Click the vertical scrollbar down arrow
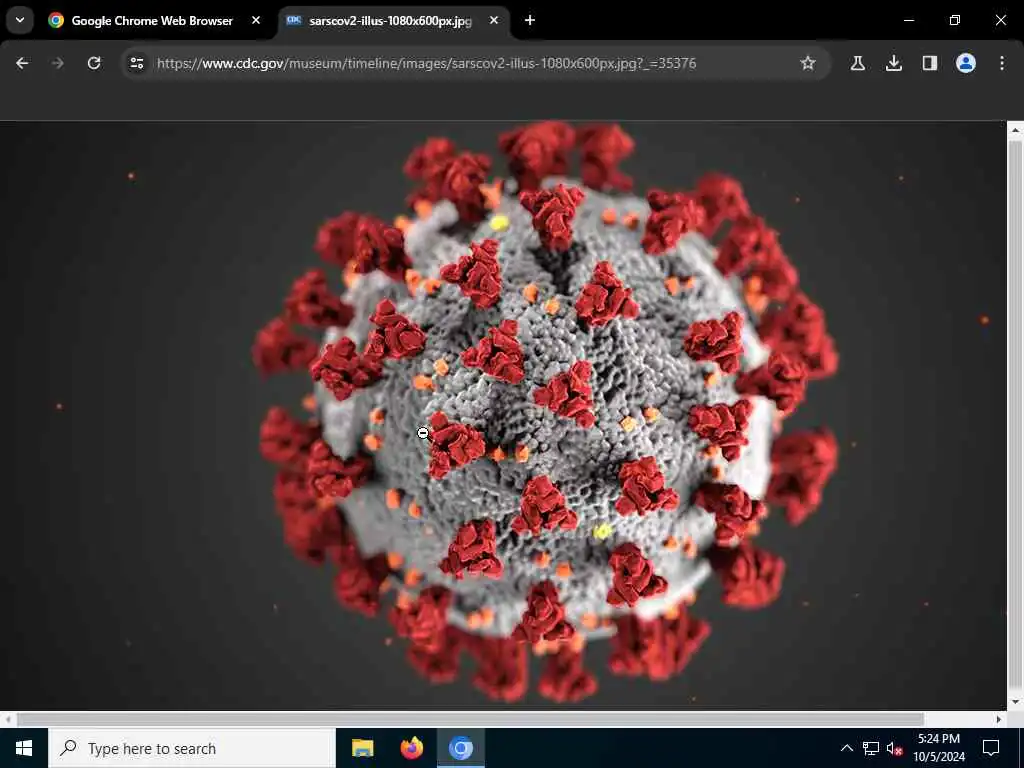This screenshot has width=1024, height=768. click(x=1015, y=702)
